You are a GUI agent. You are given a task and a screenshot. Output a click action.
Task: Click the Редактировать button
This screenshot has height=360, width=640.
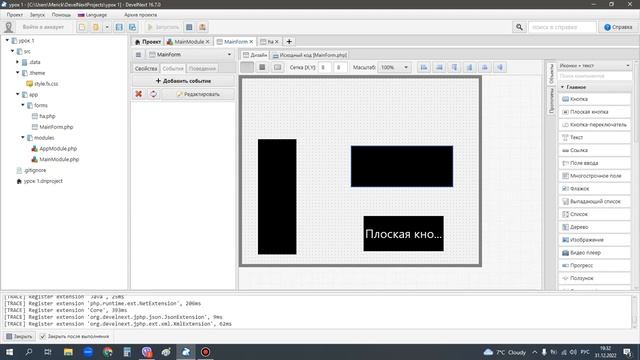point(198,94)
